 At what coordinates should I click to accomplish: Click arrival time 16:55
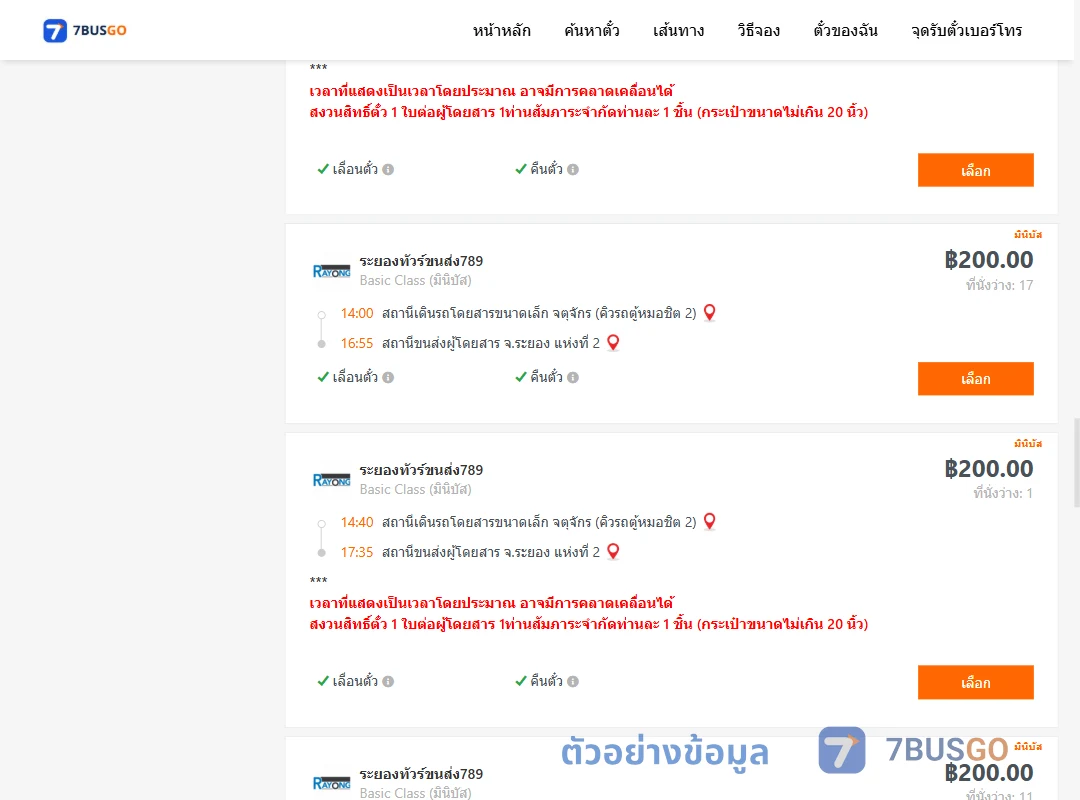pyautogui.click(x=357, y=343)
